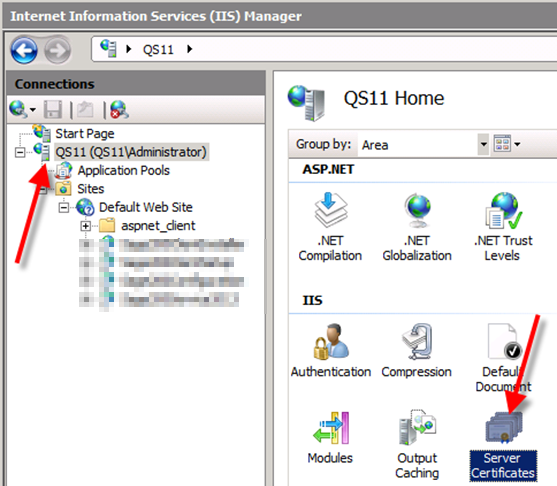This screenshot has height=486, width=557.
Task: Open the Modules feature
Action: [x=330, y=438]
